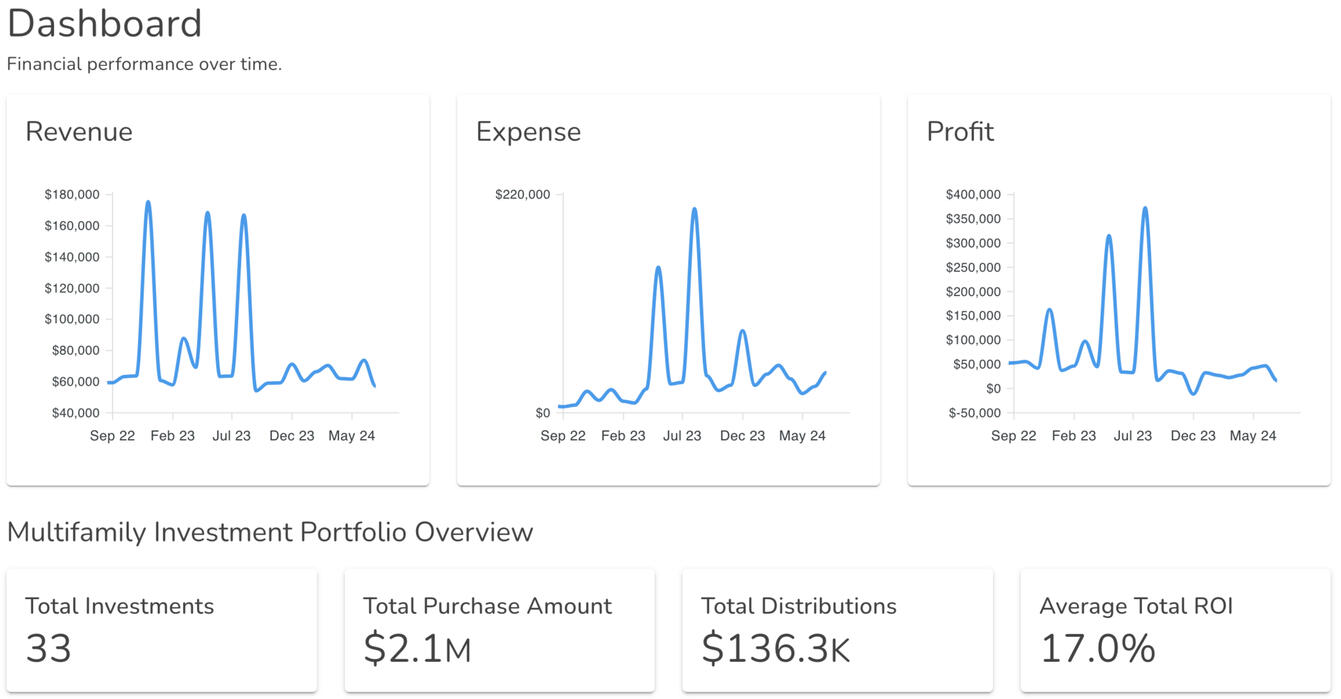The width and height of the screenshot is (1341, 699).
Task: Click the first tall peak in Revenue chart
Action: pos(148,203)
